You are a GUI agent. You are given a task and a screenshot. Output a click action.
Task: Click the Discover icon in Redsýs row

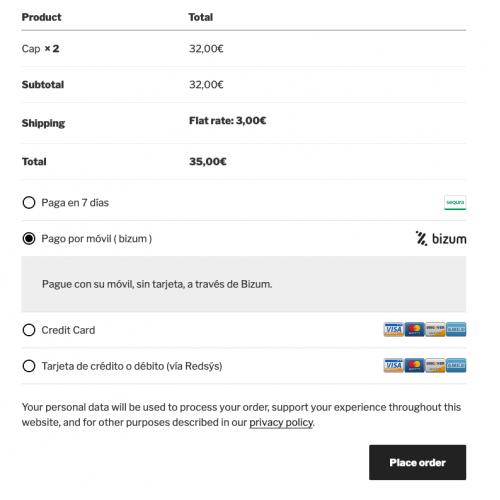(x=435, y=365)
